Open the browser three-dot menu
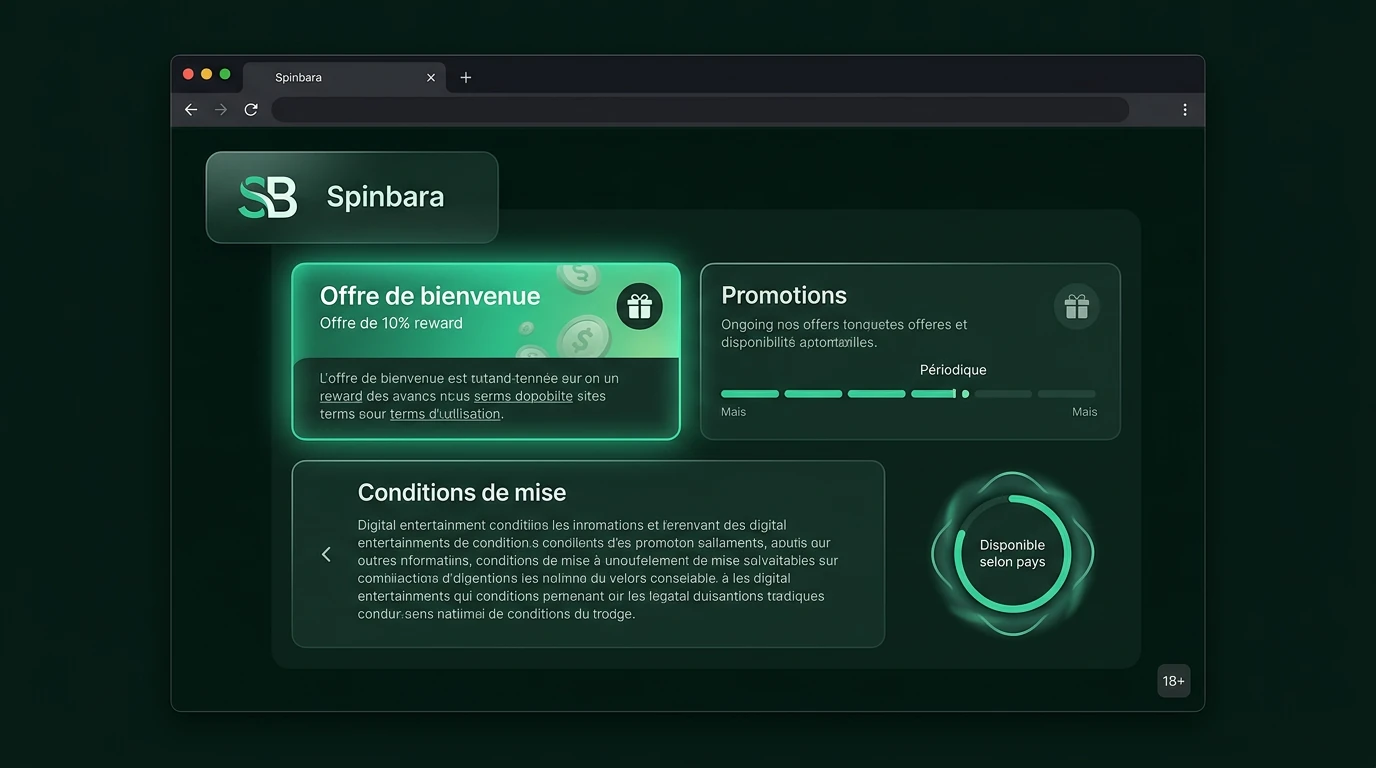1376x768 pixels. coord(1185,110)
